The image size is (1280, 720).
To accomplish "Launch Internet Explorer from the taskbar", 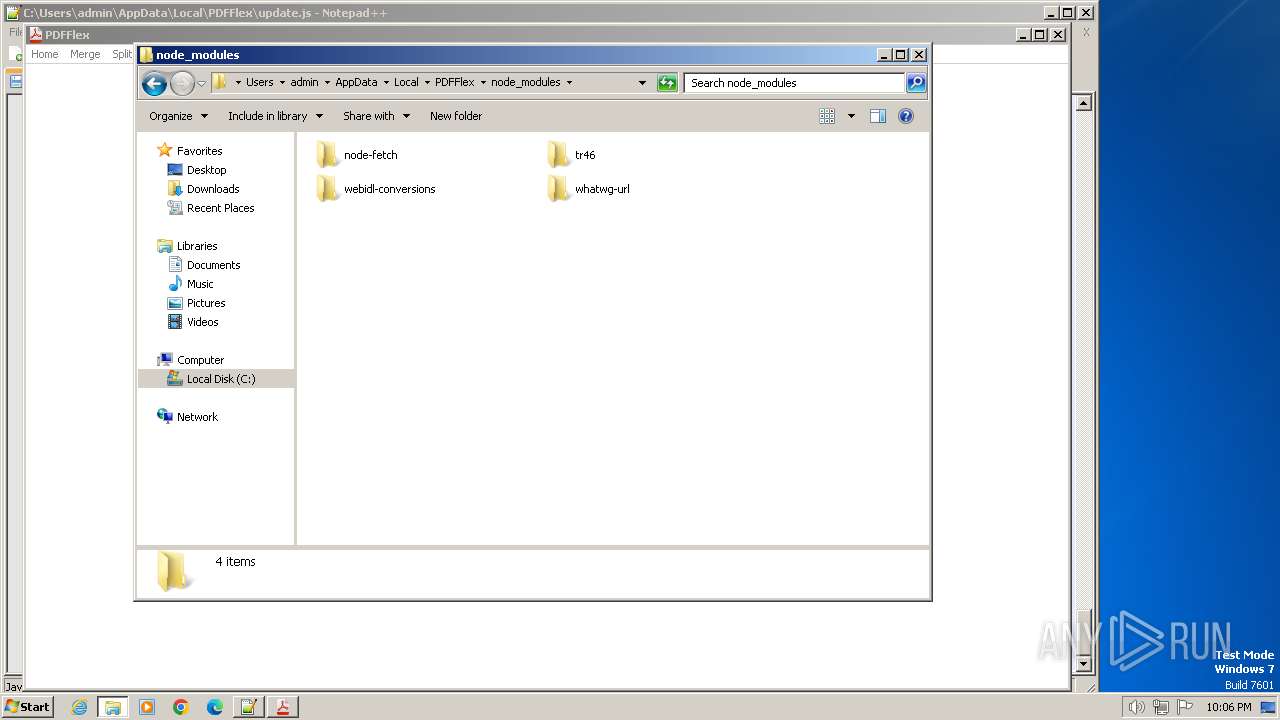I will coord(79,707).
